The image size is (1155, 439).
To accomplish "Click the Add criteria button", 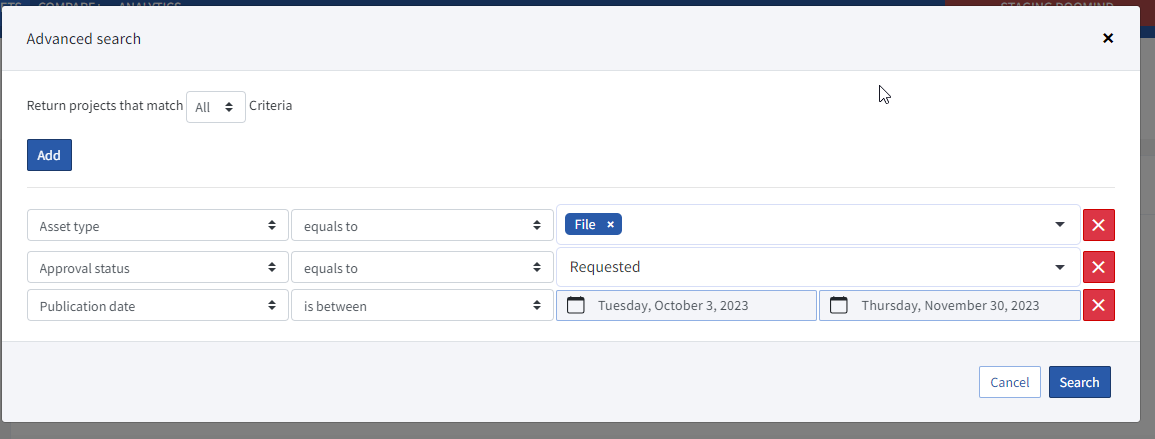I will [49, 155].
